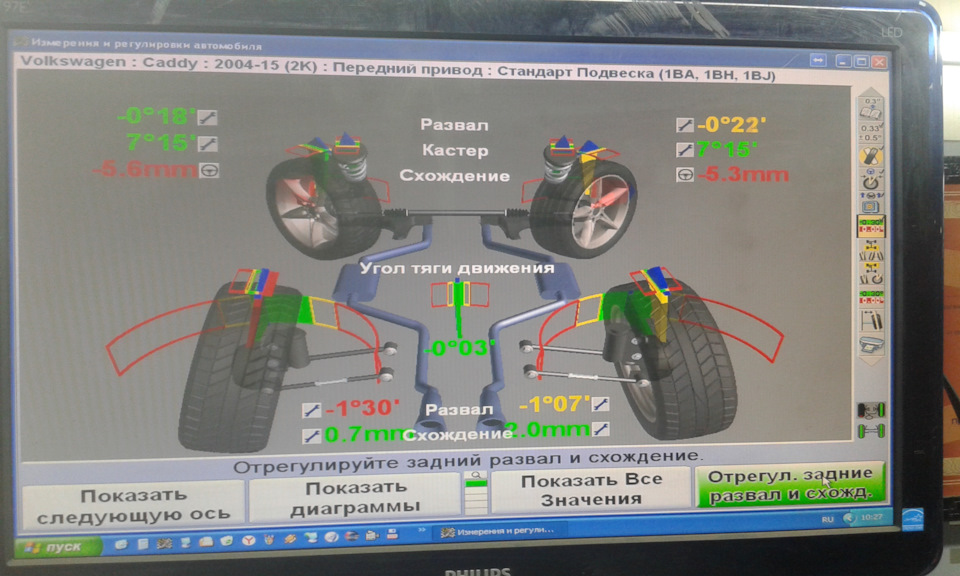
Task: Click wrench icon beside rear toe 2.0mm
Action: 600,429
